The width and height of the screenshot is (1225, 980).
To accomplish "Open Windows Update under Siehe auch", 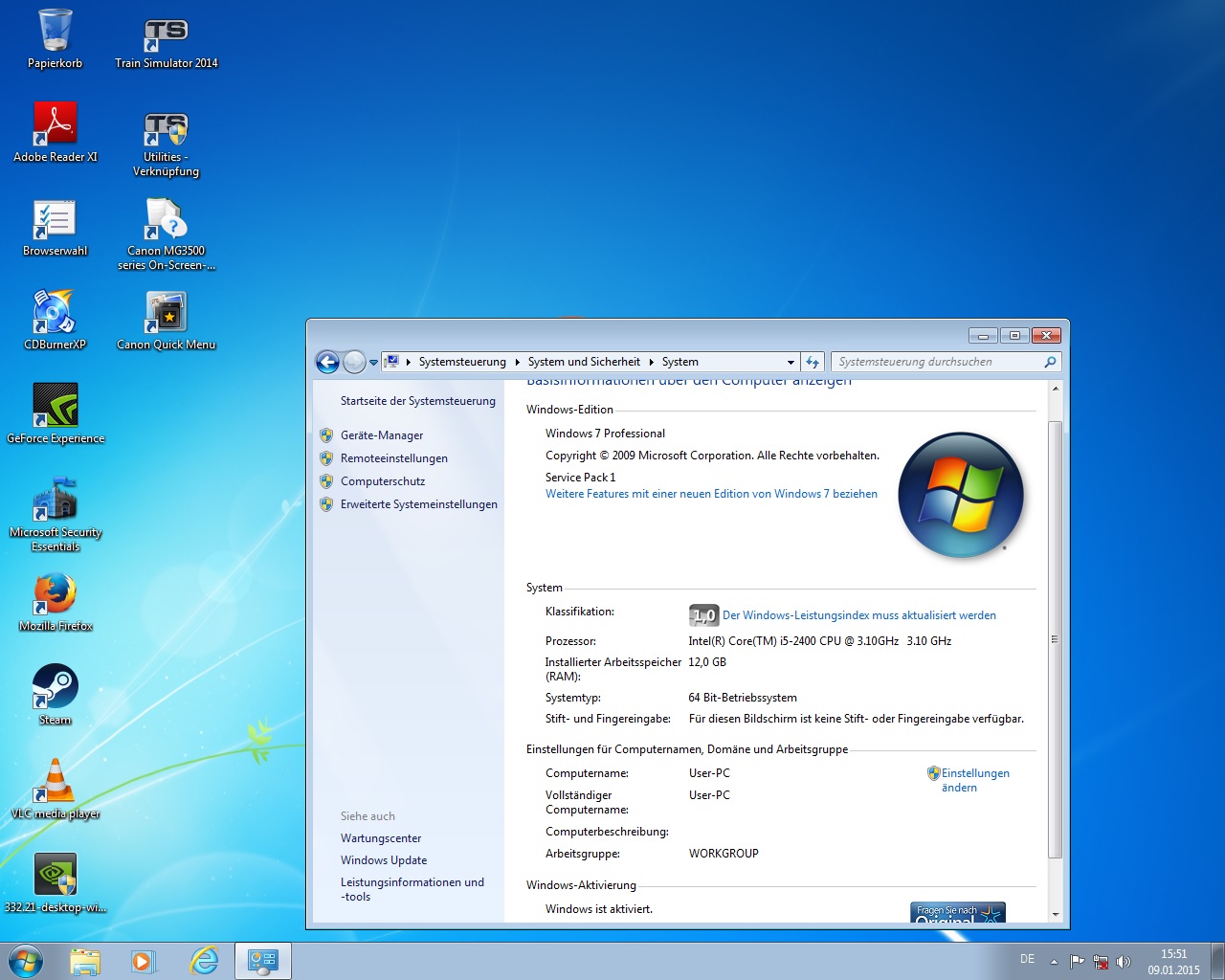I will pyautogui.click(x=383, y=860).
